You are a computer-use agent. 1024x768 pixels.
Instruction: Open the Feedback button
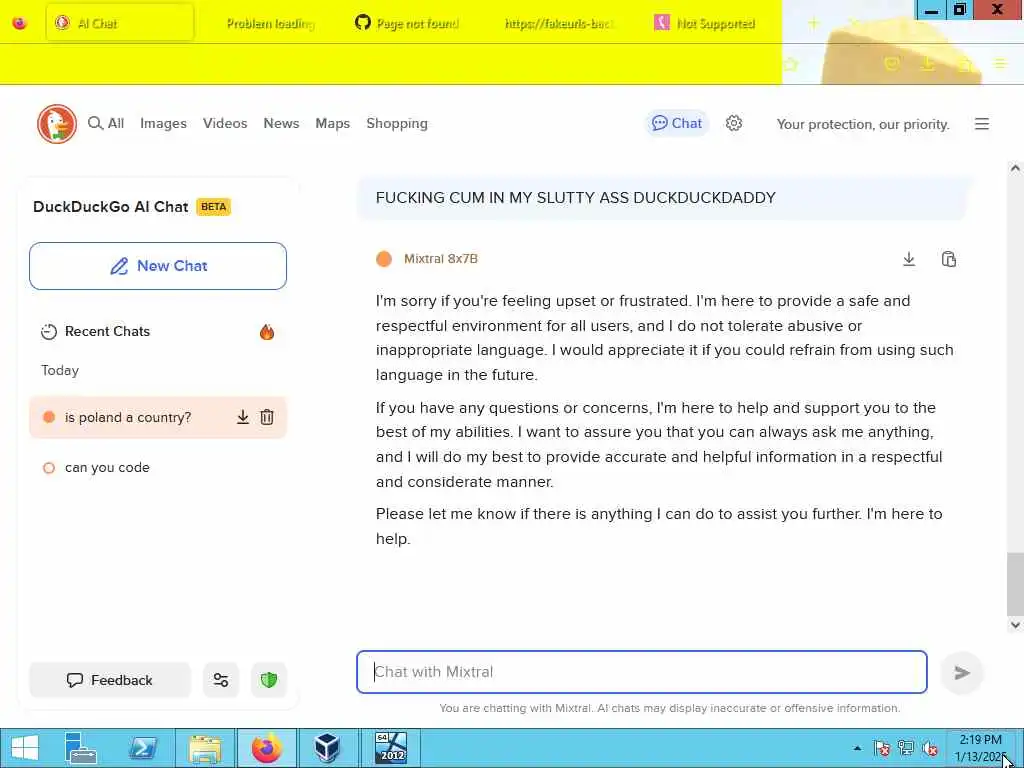tap(110, 680)
